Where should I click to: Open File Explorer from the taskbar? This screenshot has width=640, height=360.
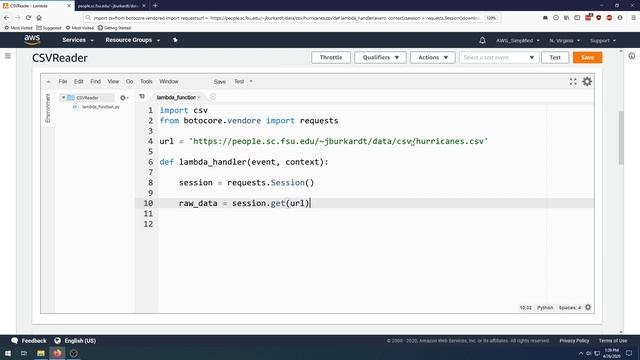pyautogui.click(x=41, y=353)
